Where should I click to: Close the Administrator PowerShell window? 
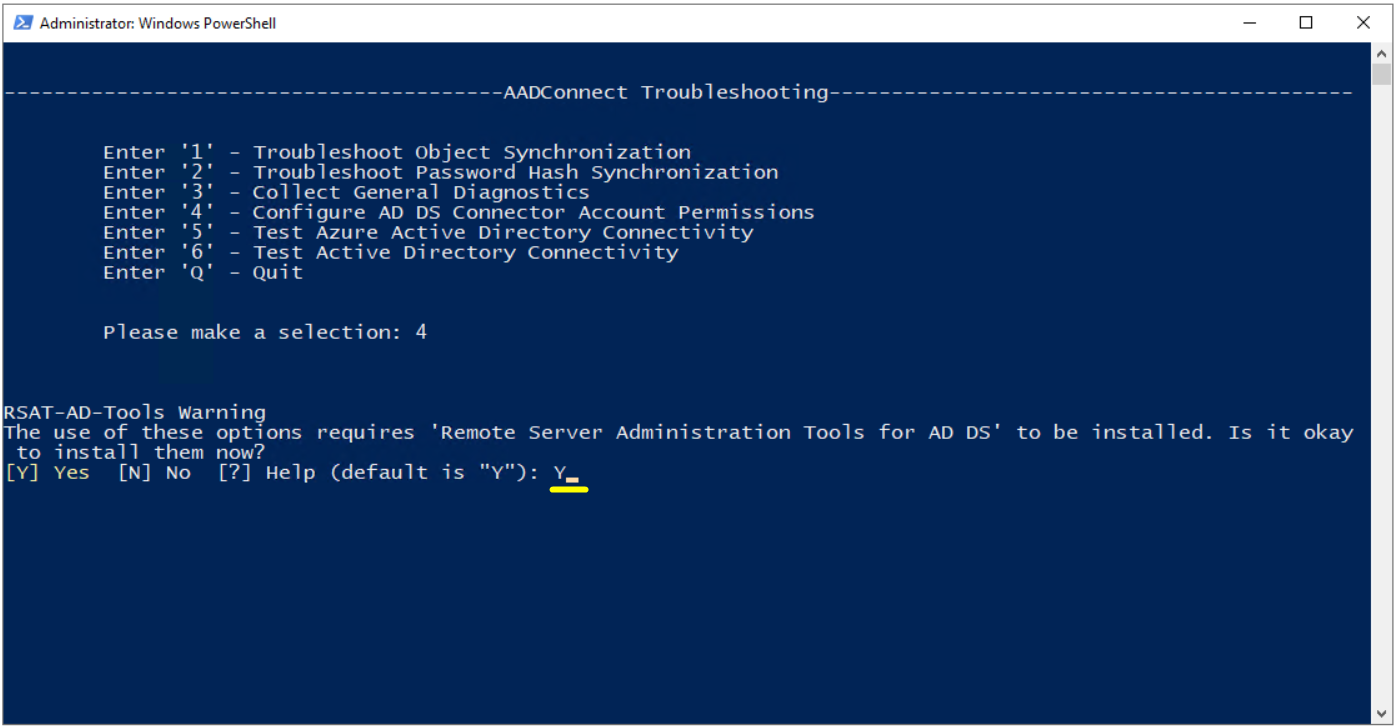click(x=1363, y=22)
